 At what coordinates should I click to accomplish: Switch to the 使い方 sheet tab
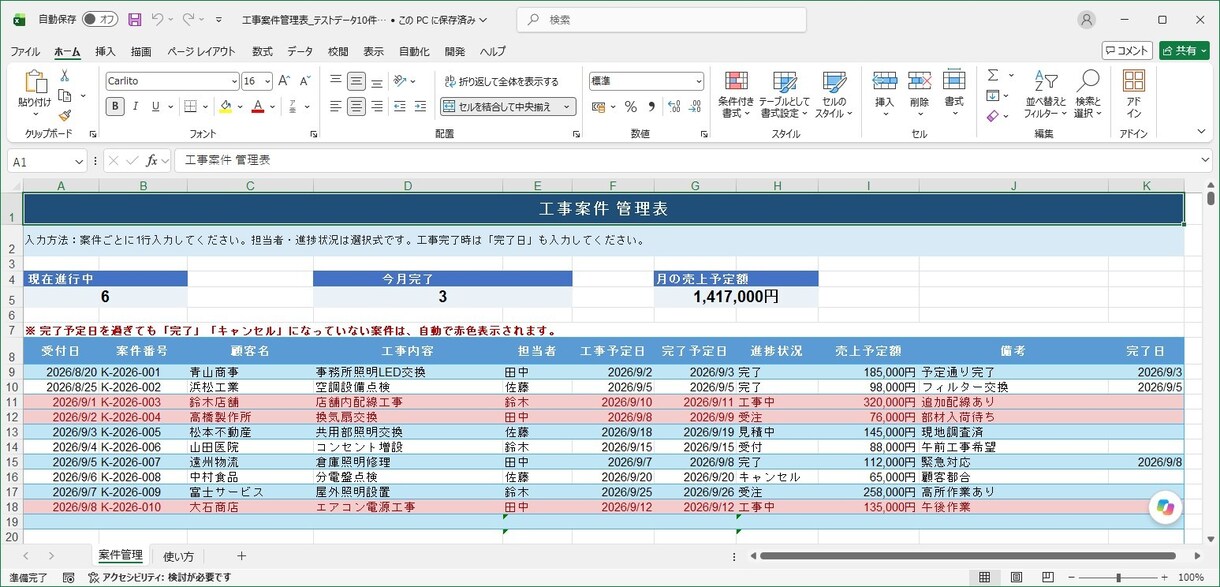pos(179,556)
